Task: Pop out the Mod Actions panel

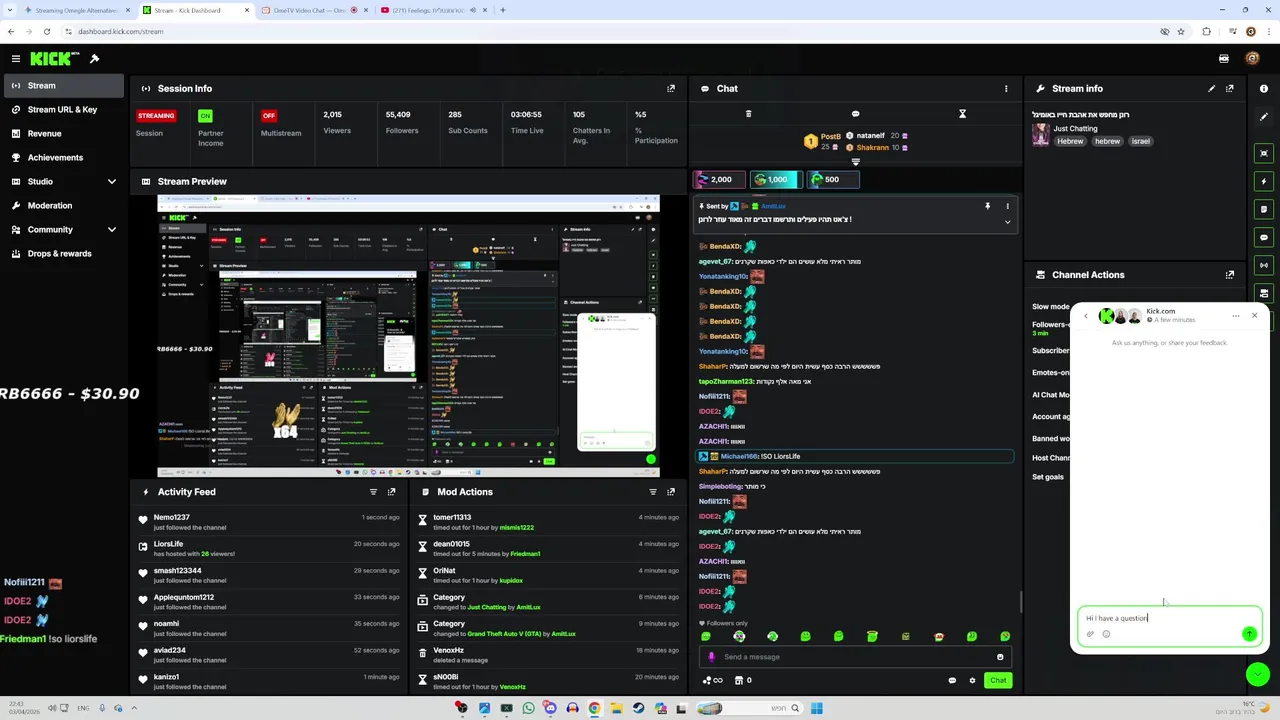Action: pos(671,492)
